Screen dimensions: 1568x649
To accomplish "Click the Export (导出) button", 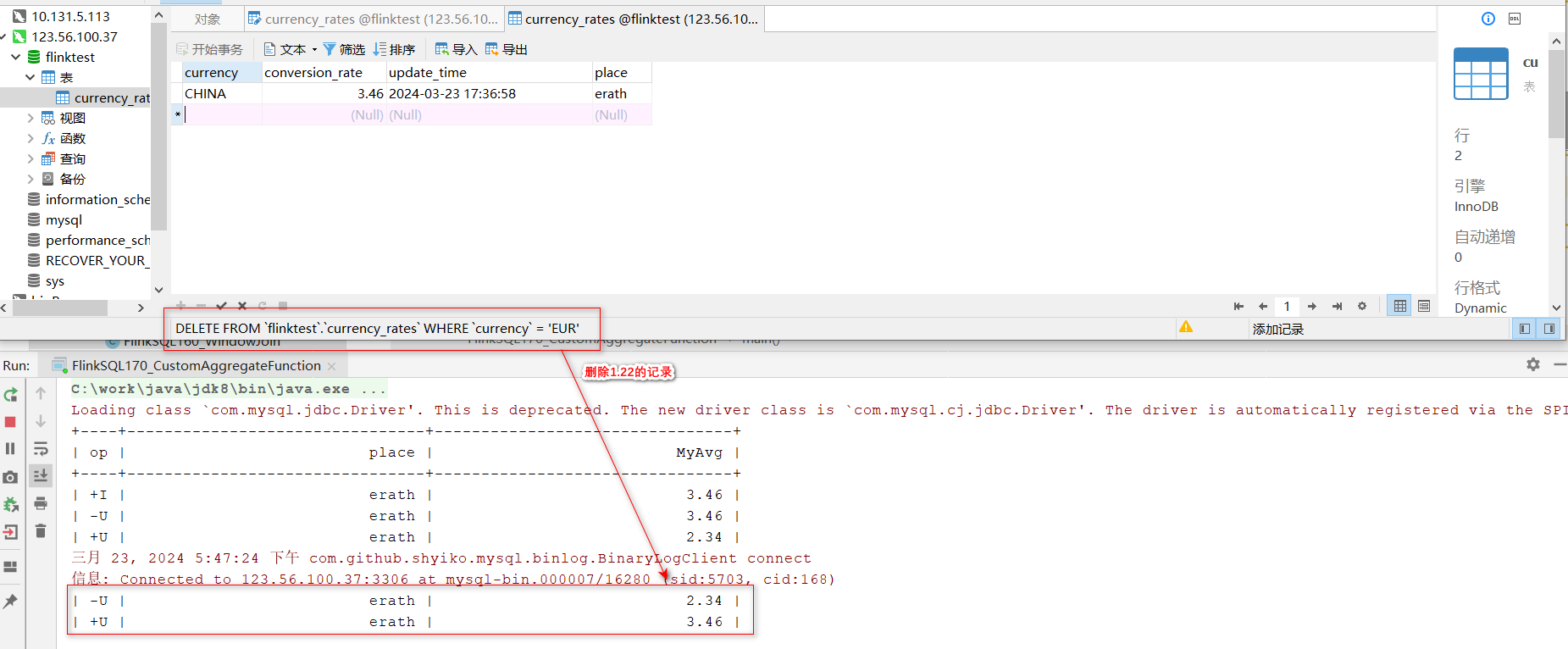I will point(507,49).
